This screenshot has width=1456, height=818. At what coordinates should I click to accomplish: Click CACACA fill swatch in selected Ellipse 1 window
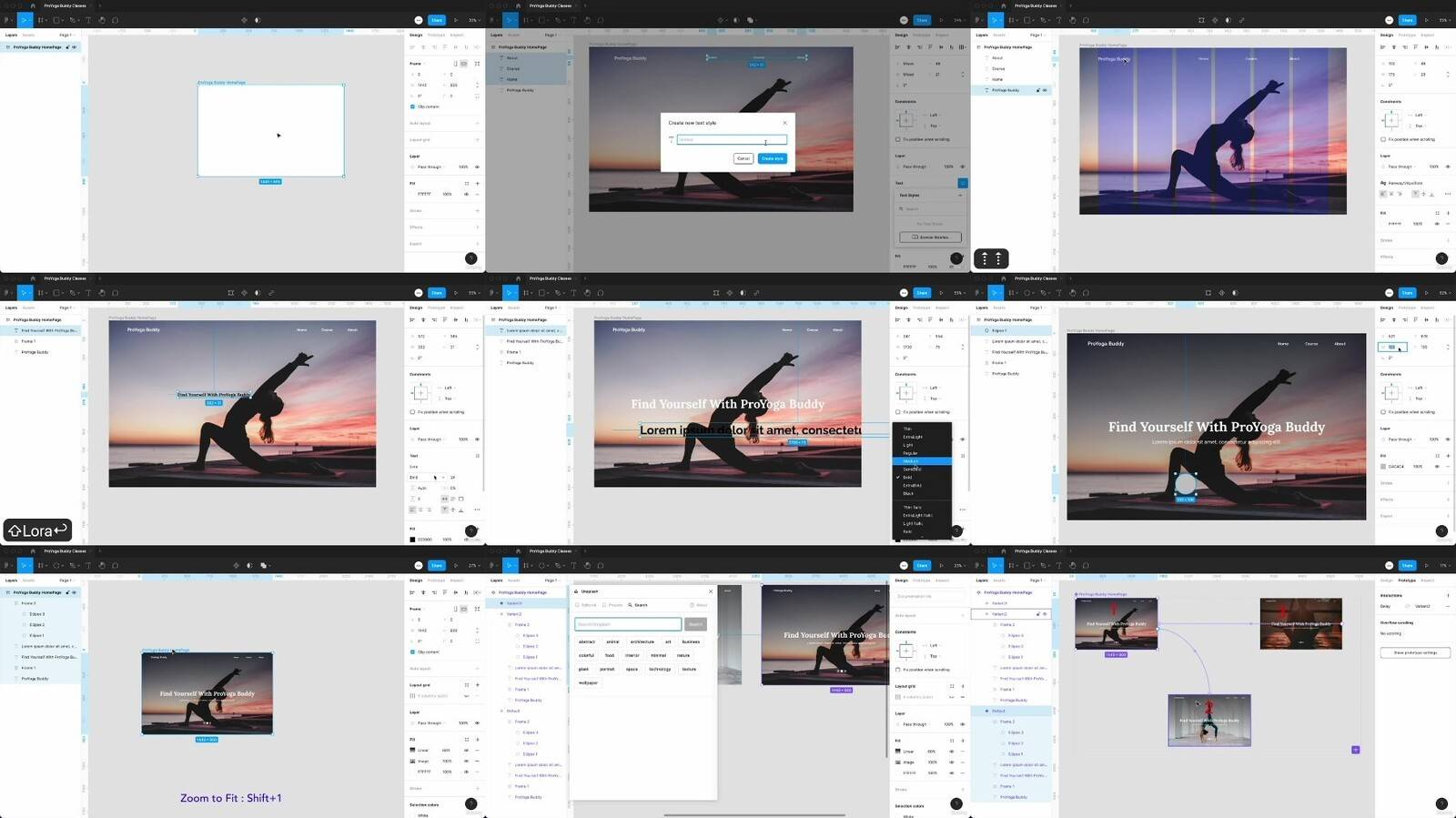[1383, 467]
